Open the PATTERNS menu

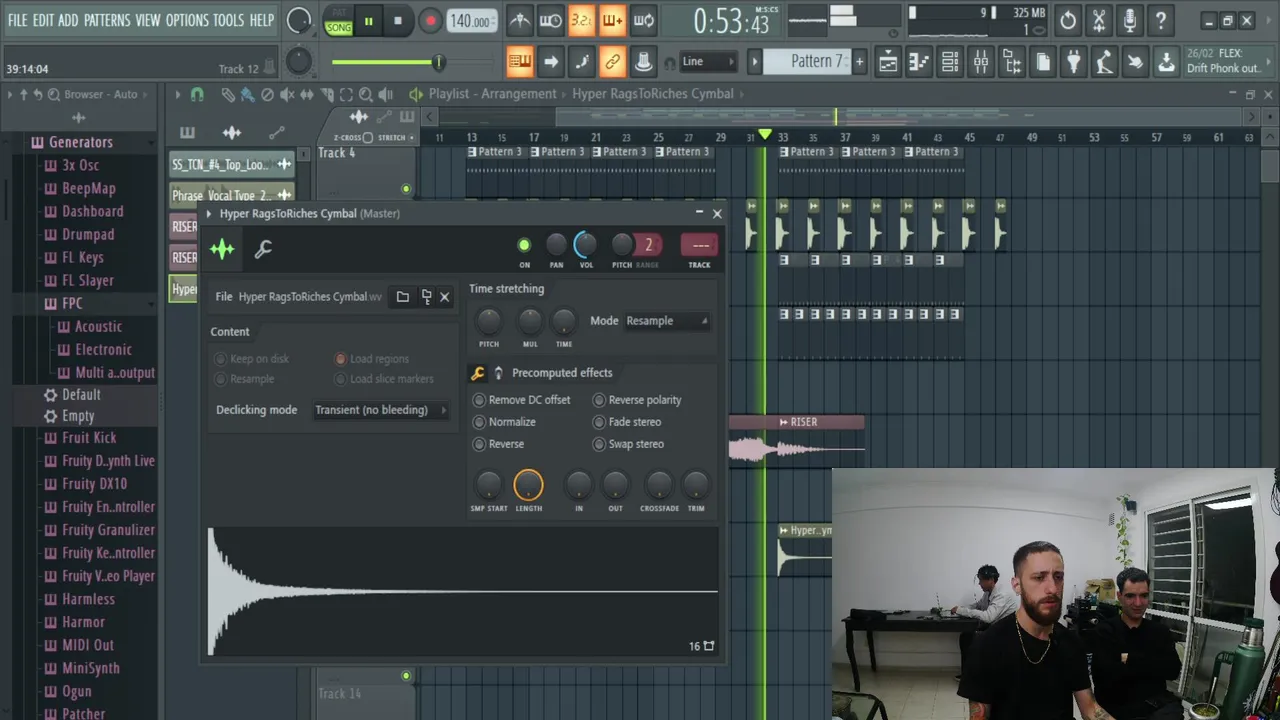pyautogui.click(x=107, y=20)
